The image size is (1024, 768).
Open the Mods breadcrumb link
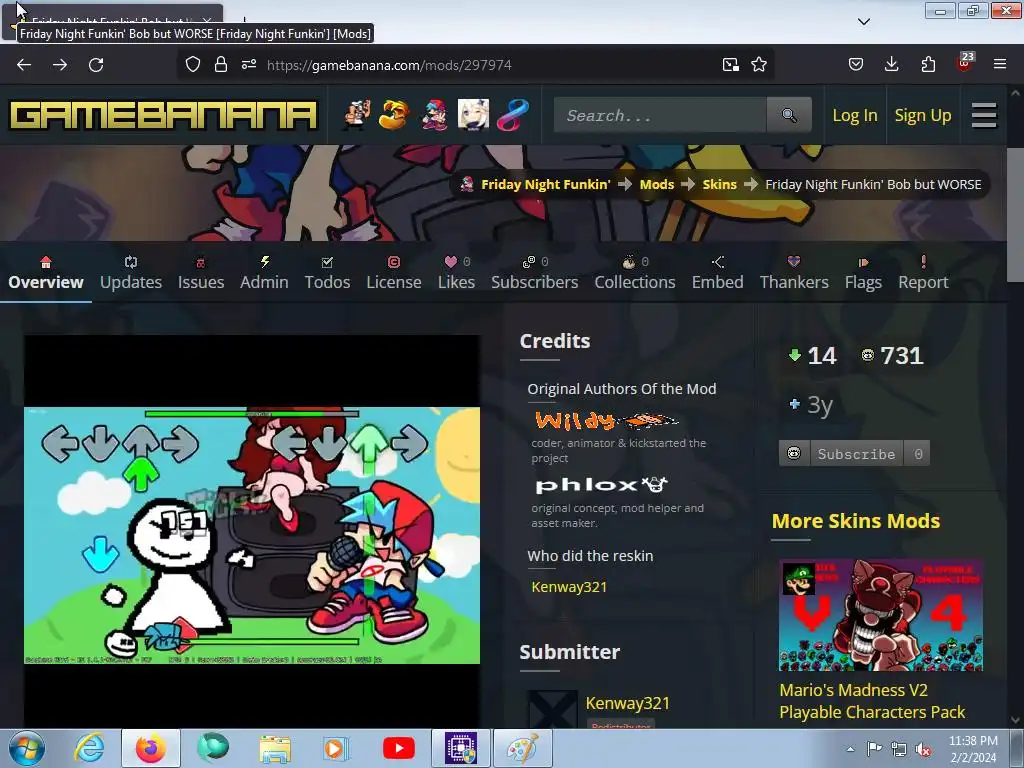click(x=656, y=184)
